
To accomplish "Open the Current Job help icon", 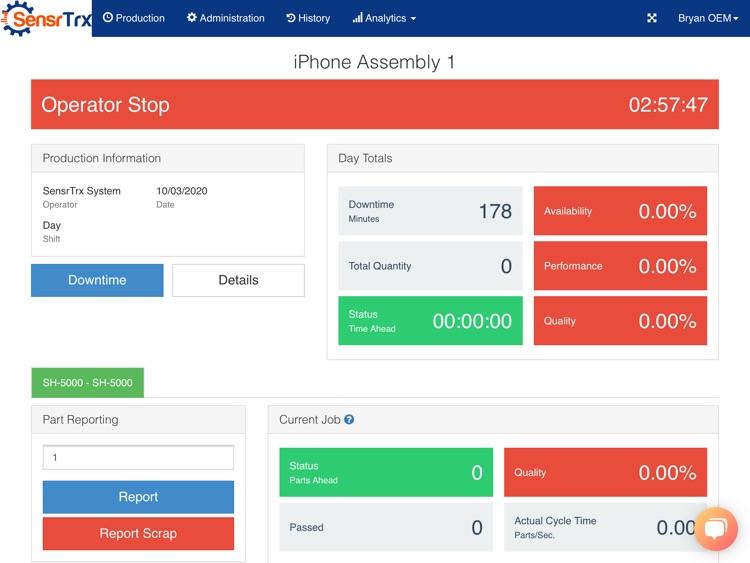I will coord(349,419).
